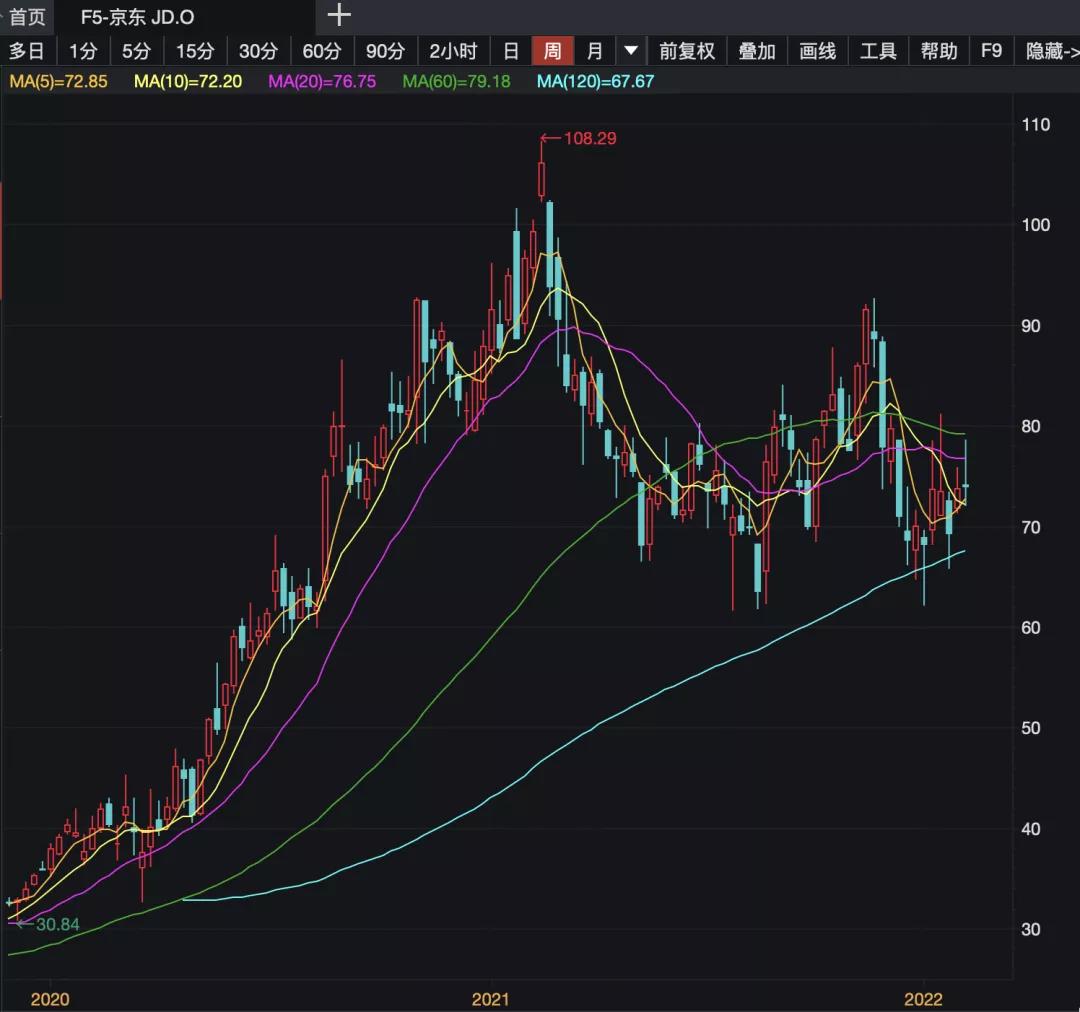Select the 30分 timeframe
The height and width of the screenshot is (1012, 1080).
click(x=258, y=51)
